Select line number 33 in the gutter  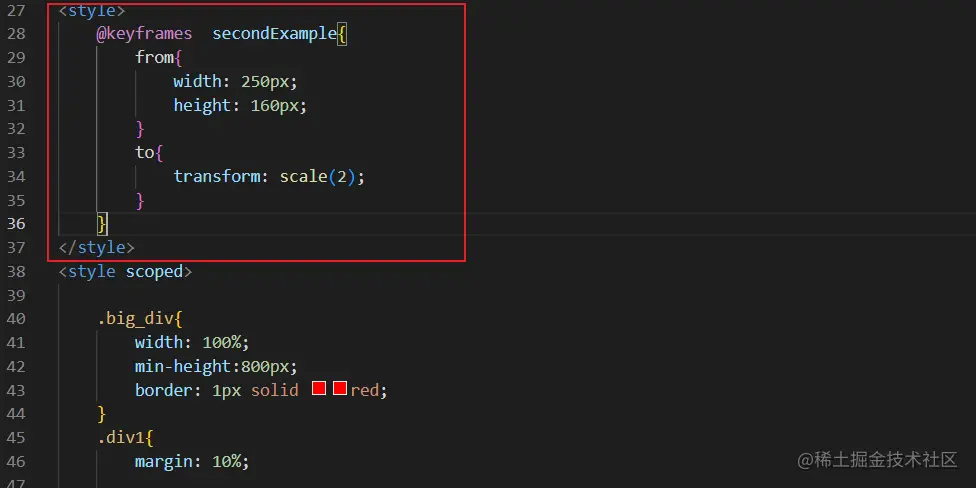(17, 152)
